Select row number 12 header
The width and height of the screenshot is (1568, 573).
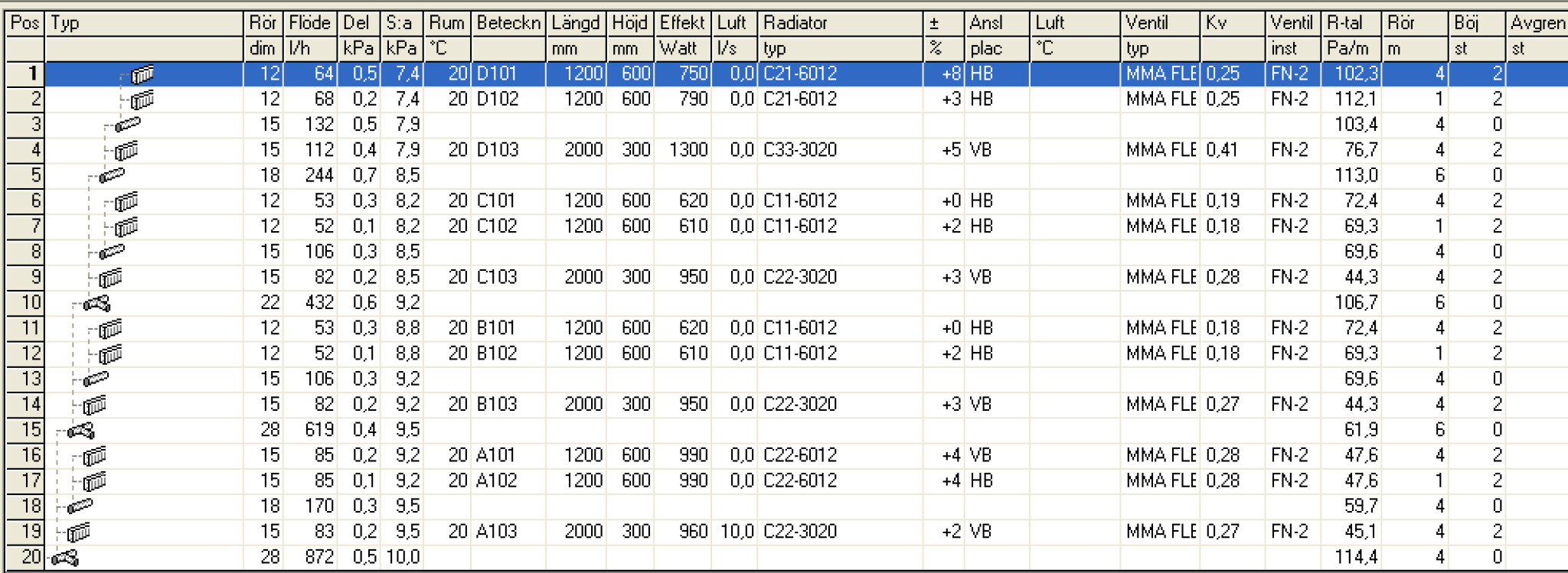point(25,353)
